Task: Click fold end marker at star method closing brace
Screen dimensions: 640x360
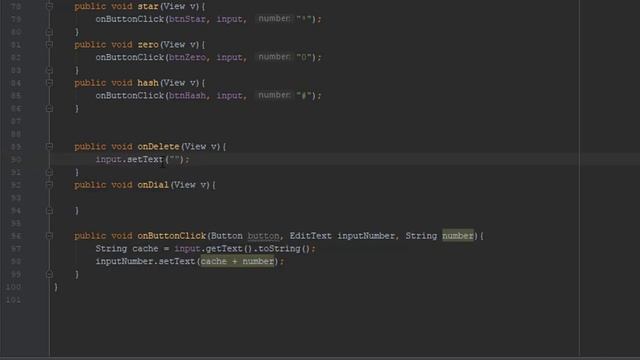Action: (x=49, y=31)
